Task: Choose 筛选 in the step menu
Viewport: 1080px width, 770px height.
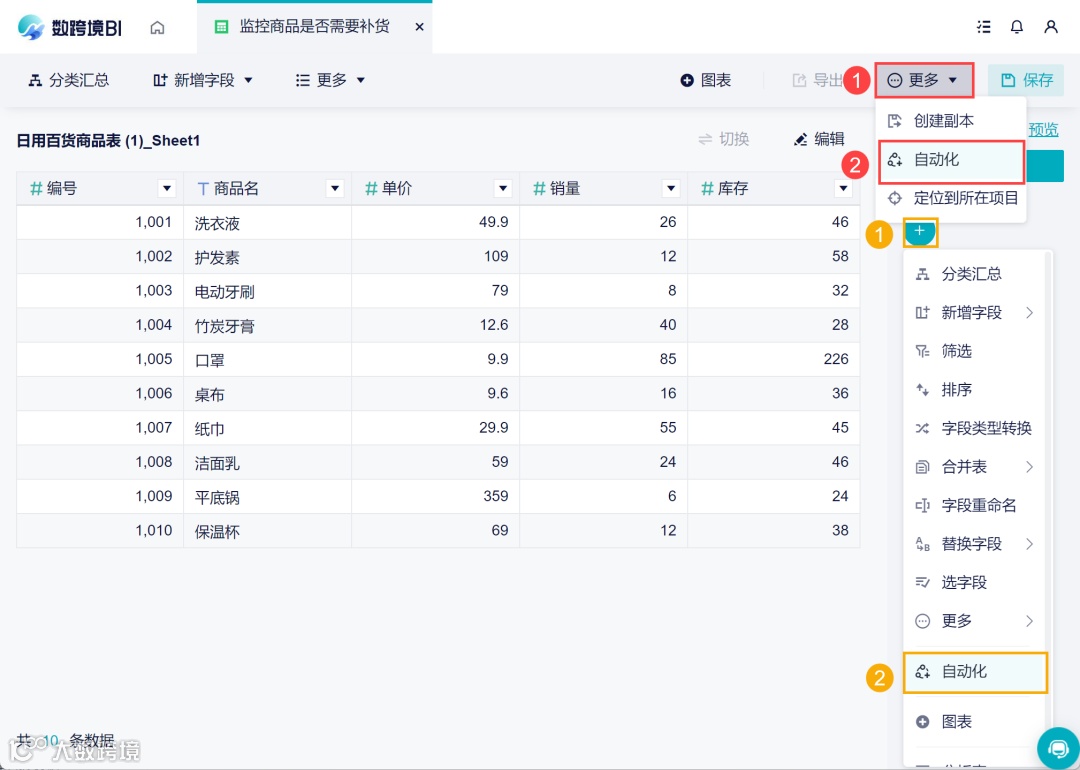Action: [x=975, y=351]
